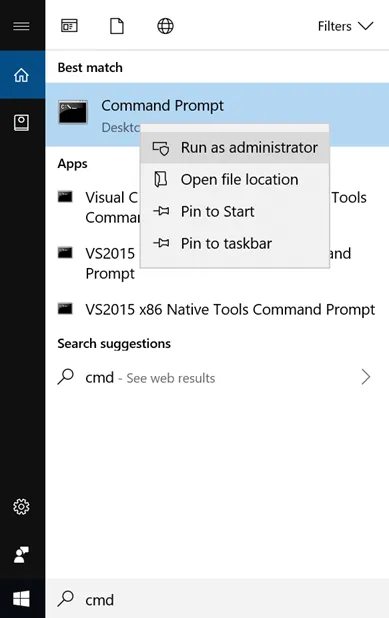389x618 pixels.
Task: Open Settings gear in the sidebar
Action: tap(21, 506)
